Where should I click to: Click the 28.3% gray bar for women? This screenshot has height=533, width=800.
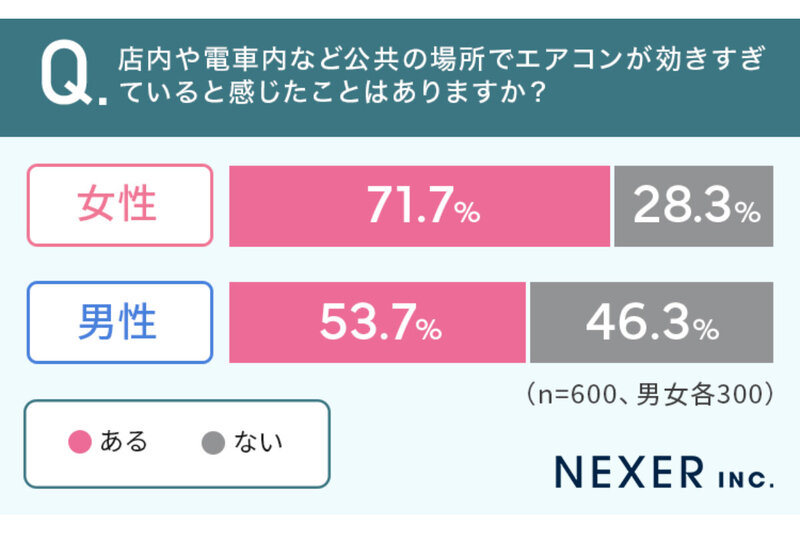[694, 206]
